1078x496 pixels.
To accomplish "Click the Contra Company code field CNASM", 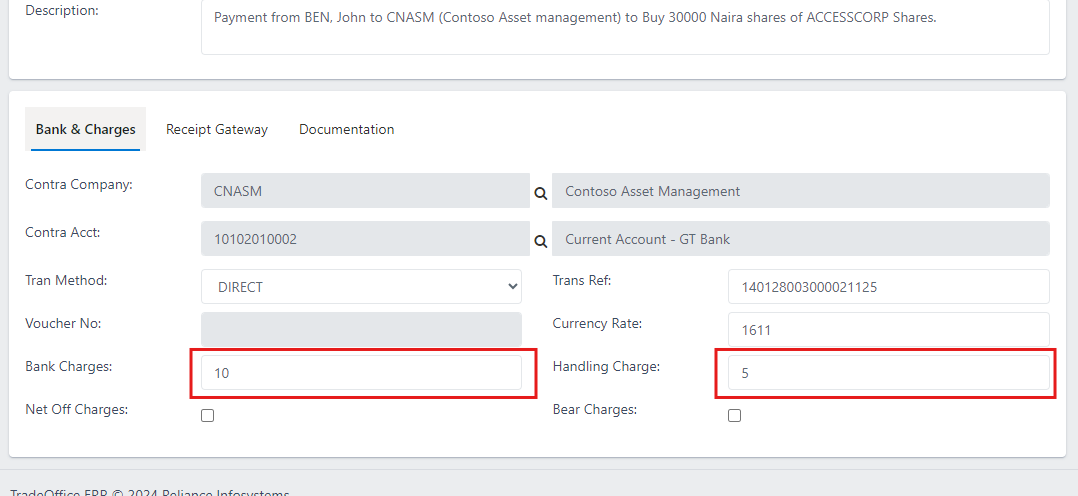I will click(366, 191).
